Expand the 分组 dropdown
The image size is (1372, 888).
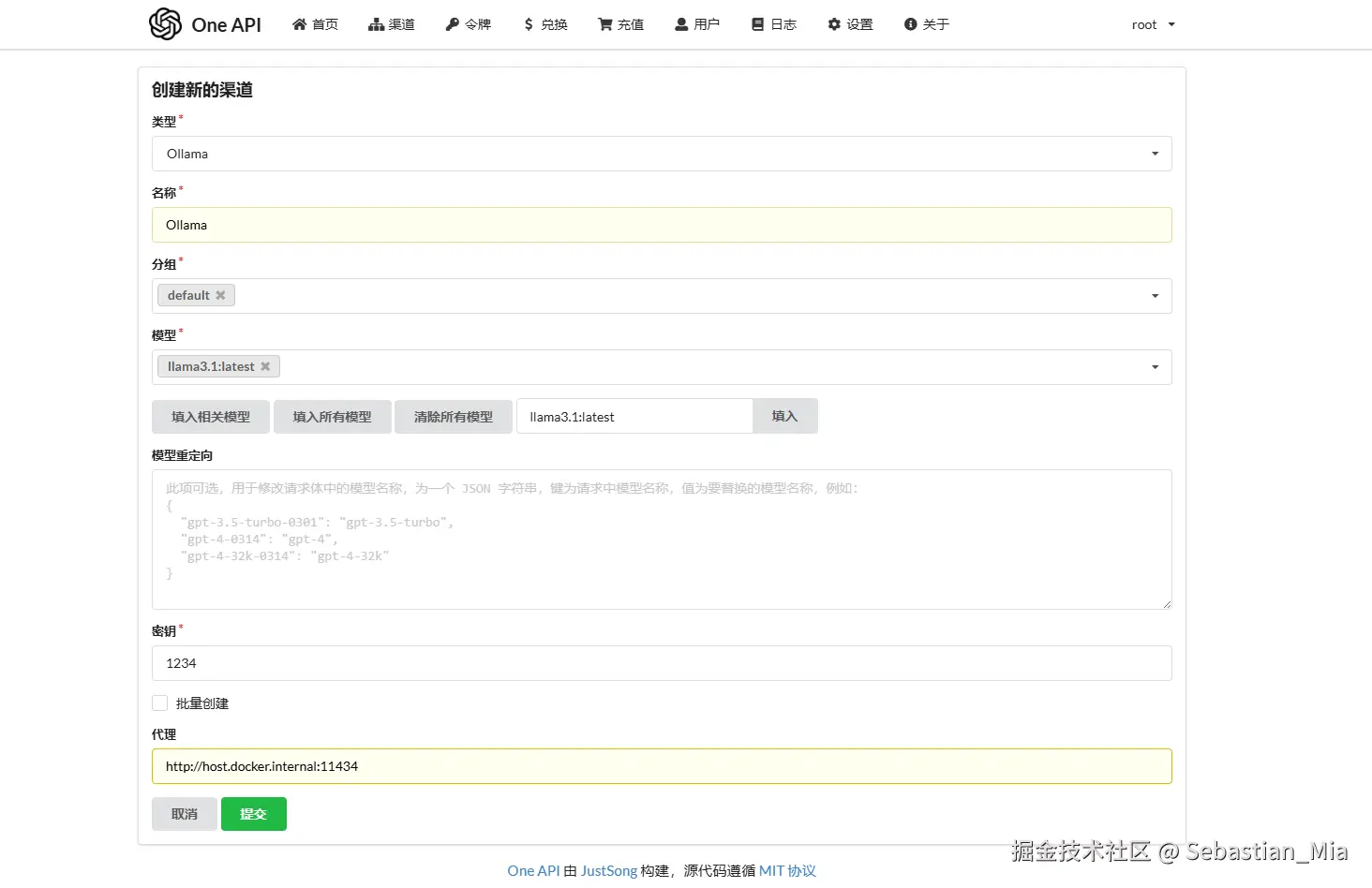pos(1154,295)
